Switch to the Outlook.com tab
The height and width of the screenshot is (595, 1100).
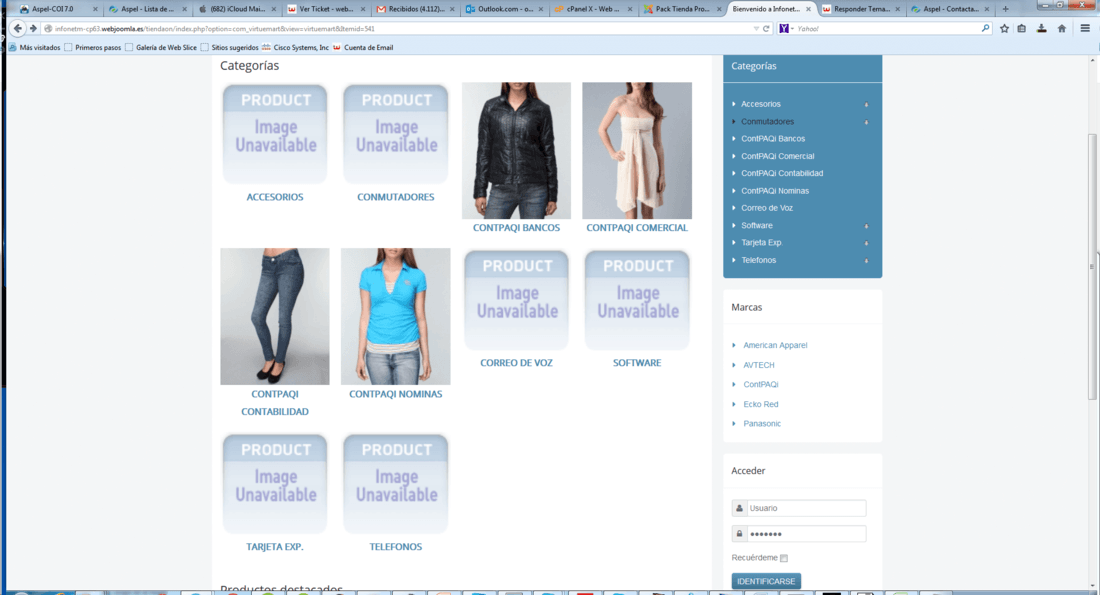point(505,9)
